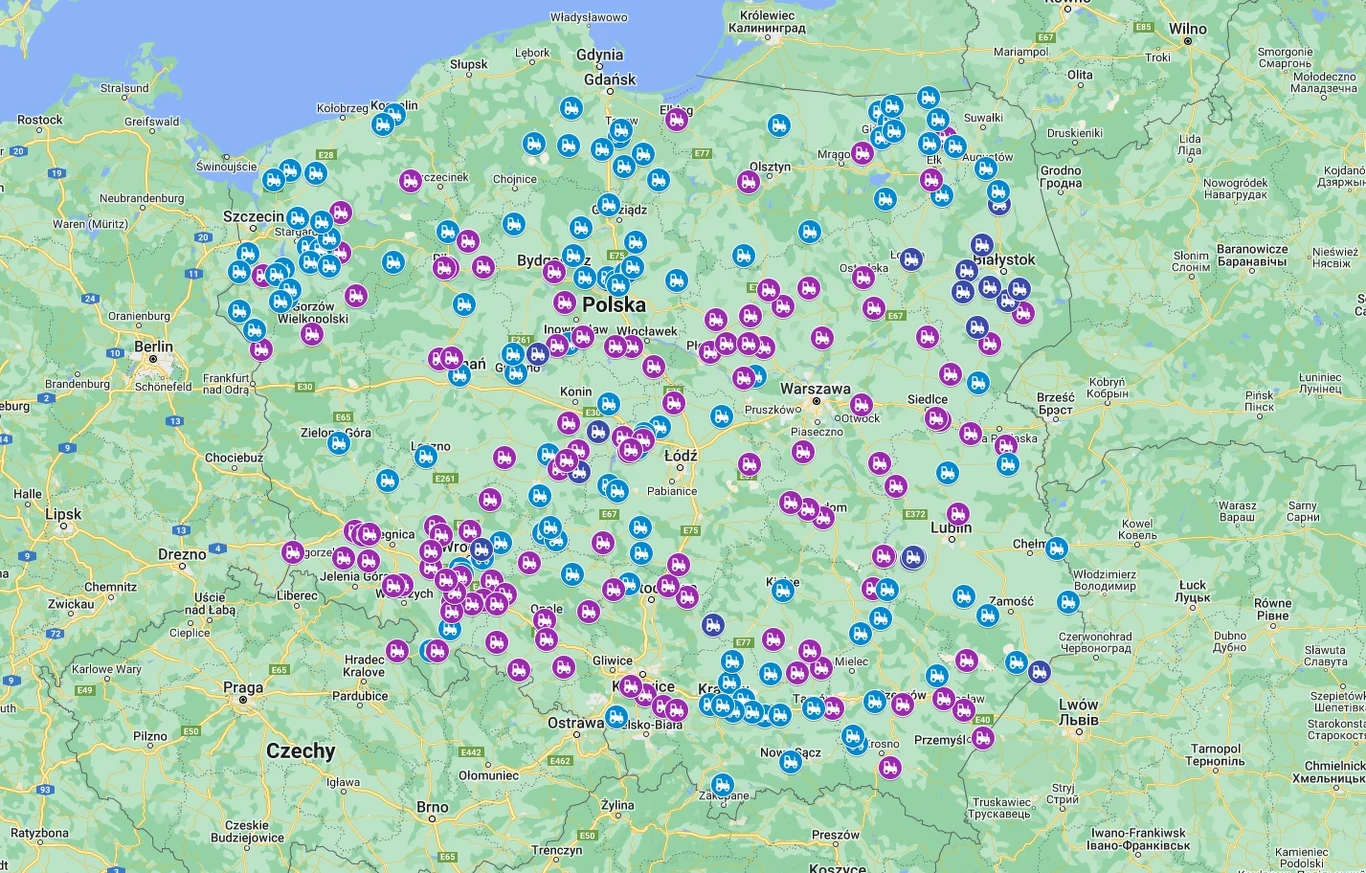
Task: Select the purple tractor marker below Krosno
Action: pos(889,767)
